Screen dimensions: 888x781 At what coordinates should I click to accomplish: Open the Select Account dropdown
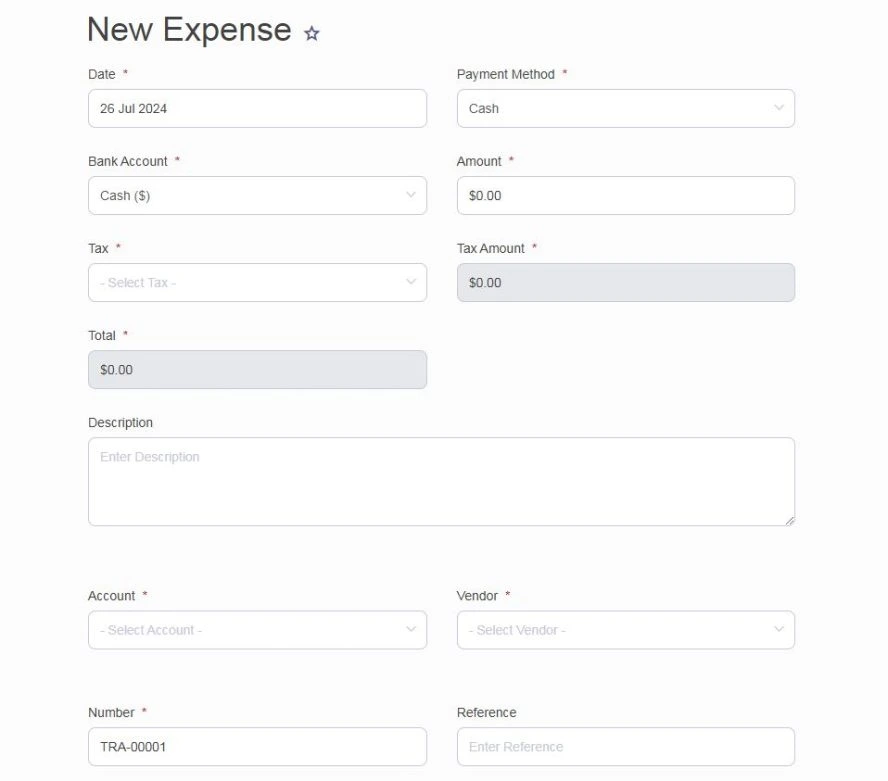tap(257, 630)
